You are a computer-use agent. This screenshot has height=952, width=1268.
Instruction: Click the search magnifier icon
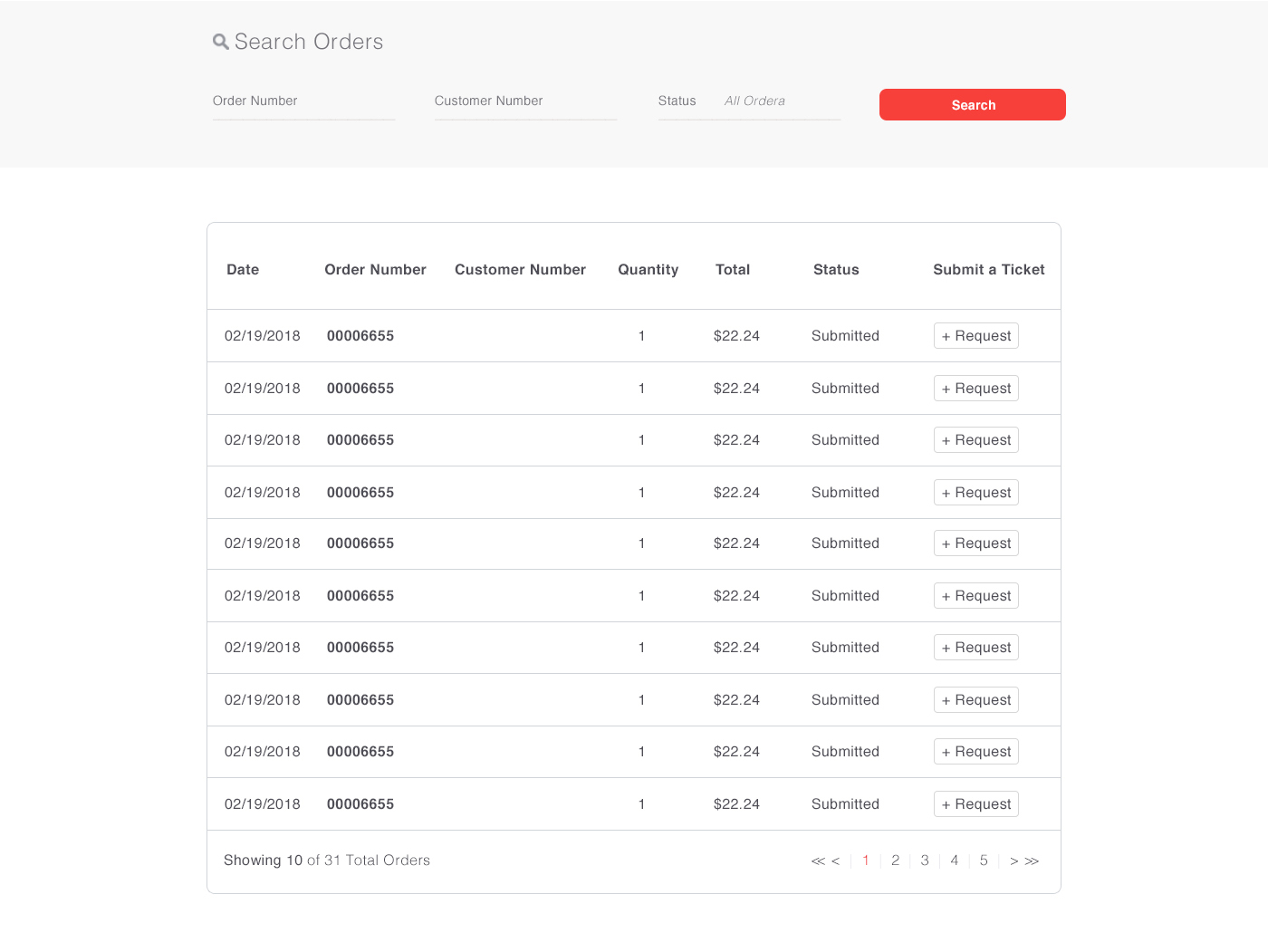click(220, 42)
